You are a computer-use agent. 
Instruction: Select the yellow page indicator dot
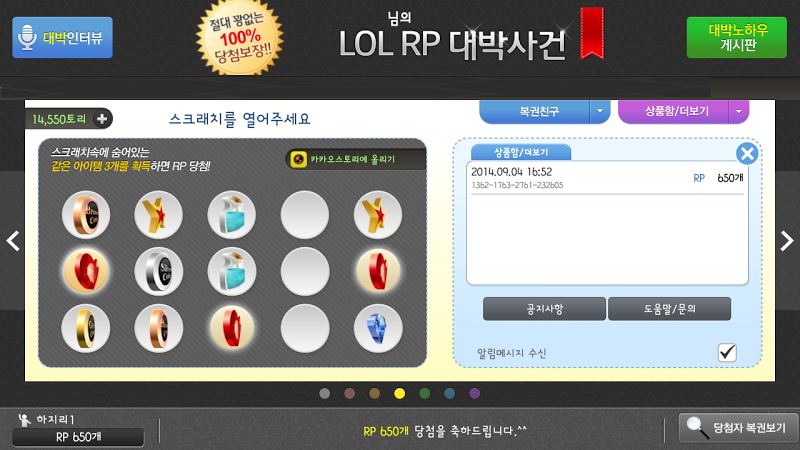[x=399, y=393]
